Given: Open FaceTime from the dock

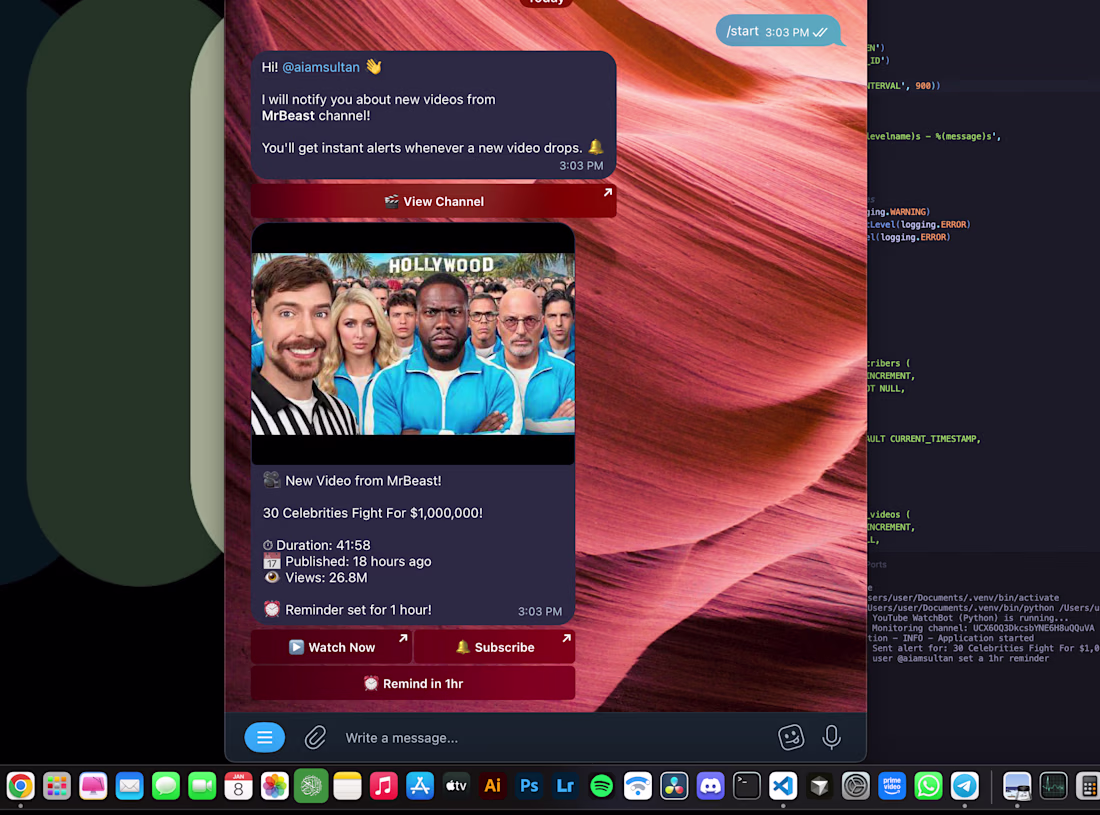Looking at the screenshot, I should pos(202,786).
